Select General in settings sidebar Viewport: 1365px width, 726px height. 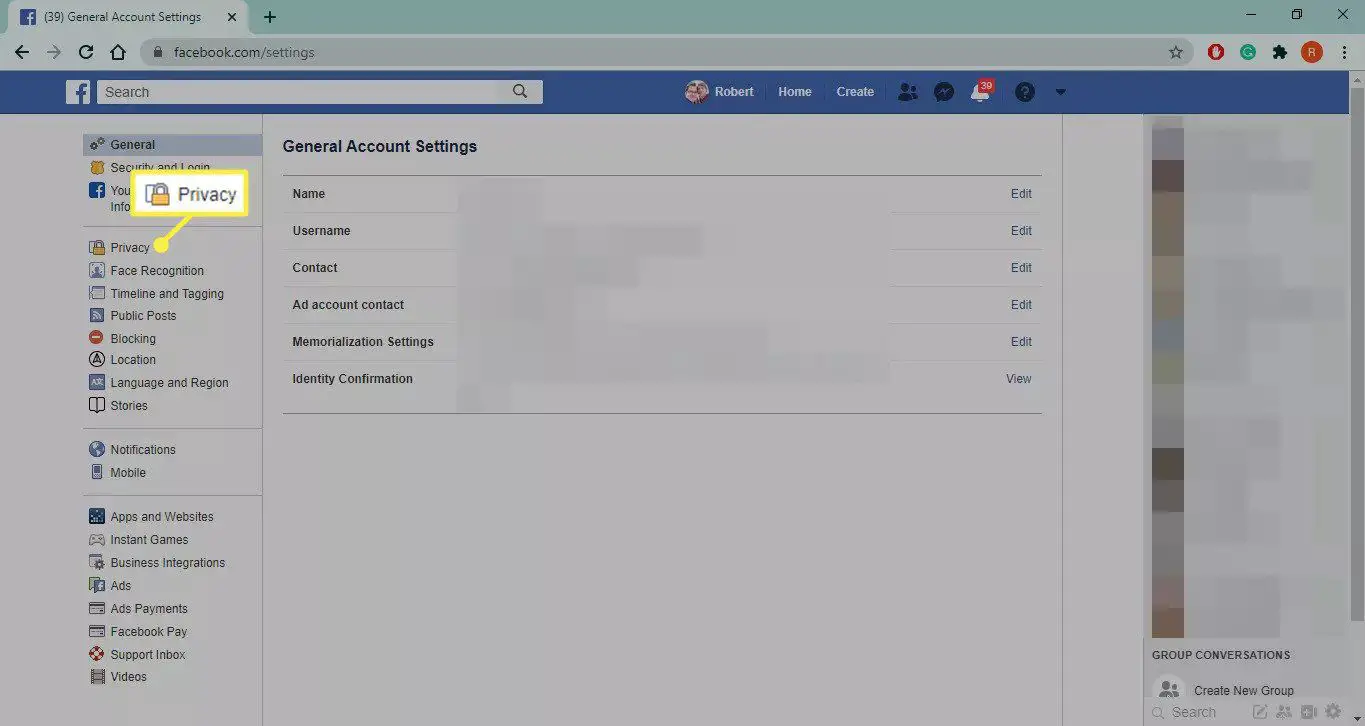(172, 145)
